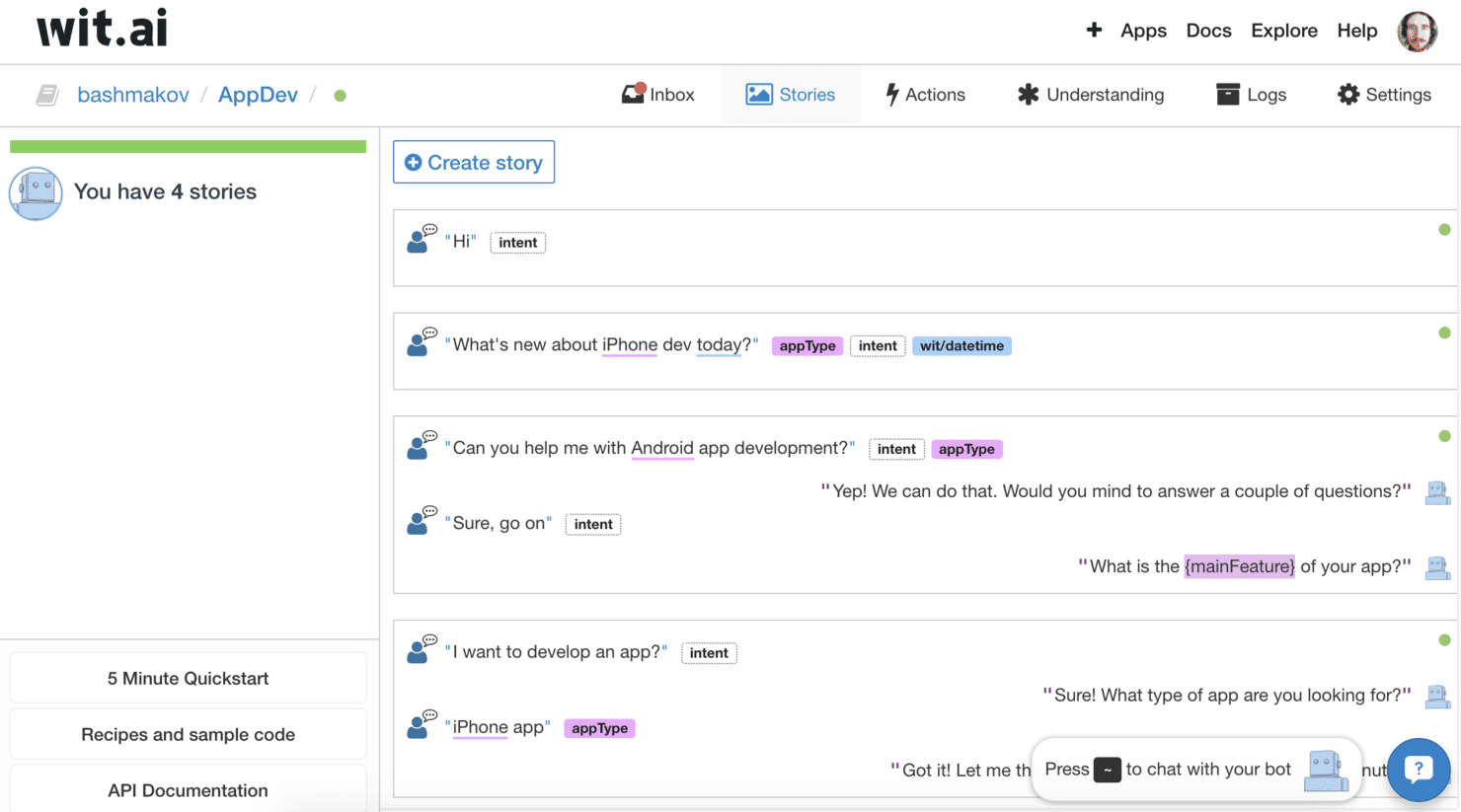Click the intent tag beside "Sure, go on"
Viewport: 1461px width, 812px height.
pyautogui.click(x=593, y=525)
